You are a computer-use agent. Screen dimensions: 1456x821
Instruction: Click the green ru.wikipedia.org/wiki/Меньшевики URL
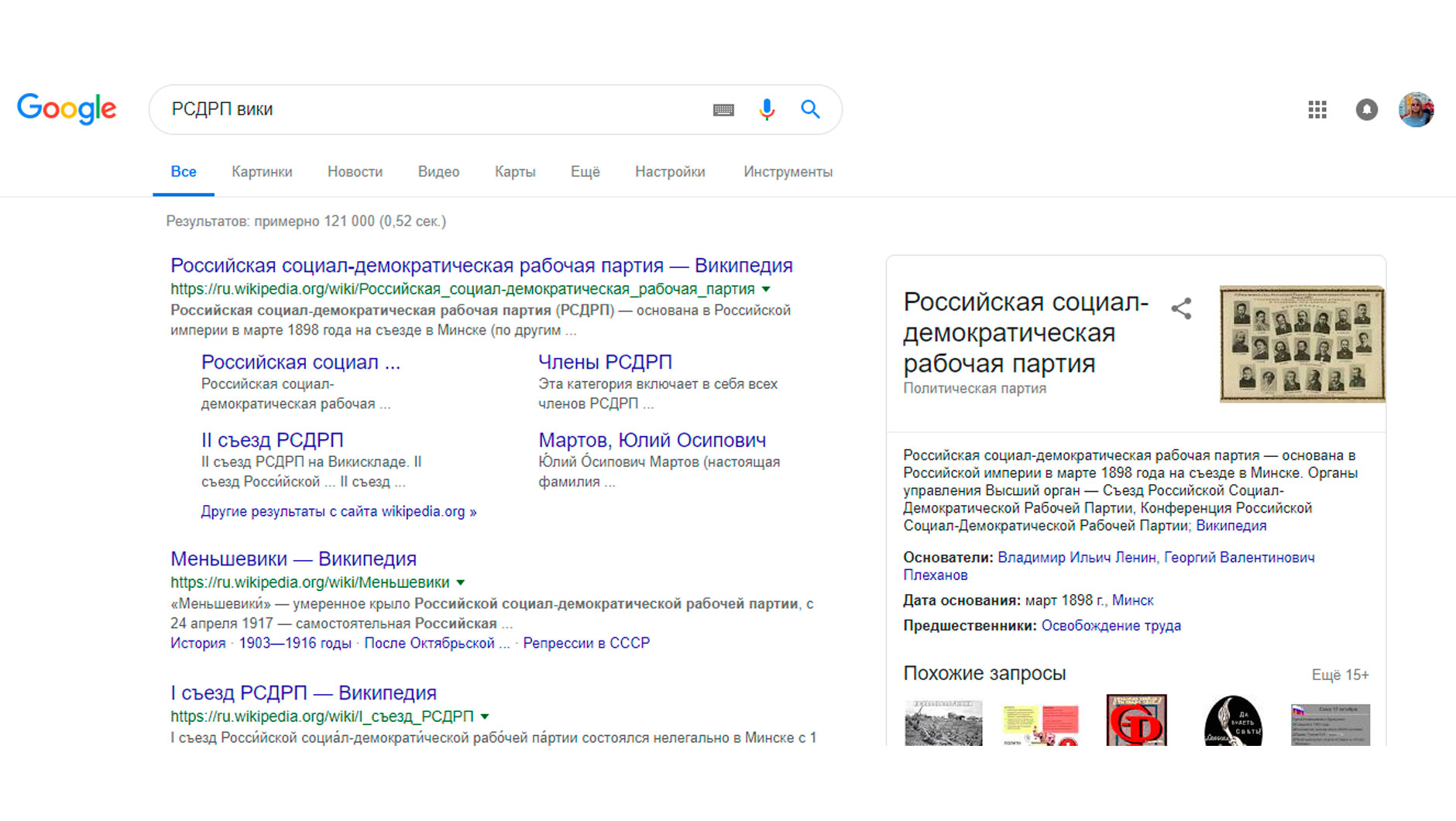(310, 582)
